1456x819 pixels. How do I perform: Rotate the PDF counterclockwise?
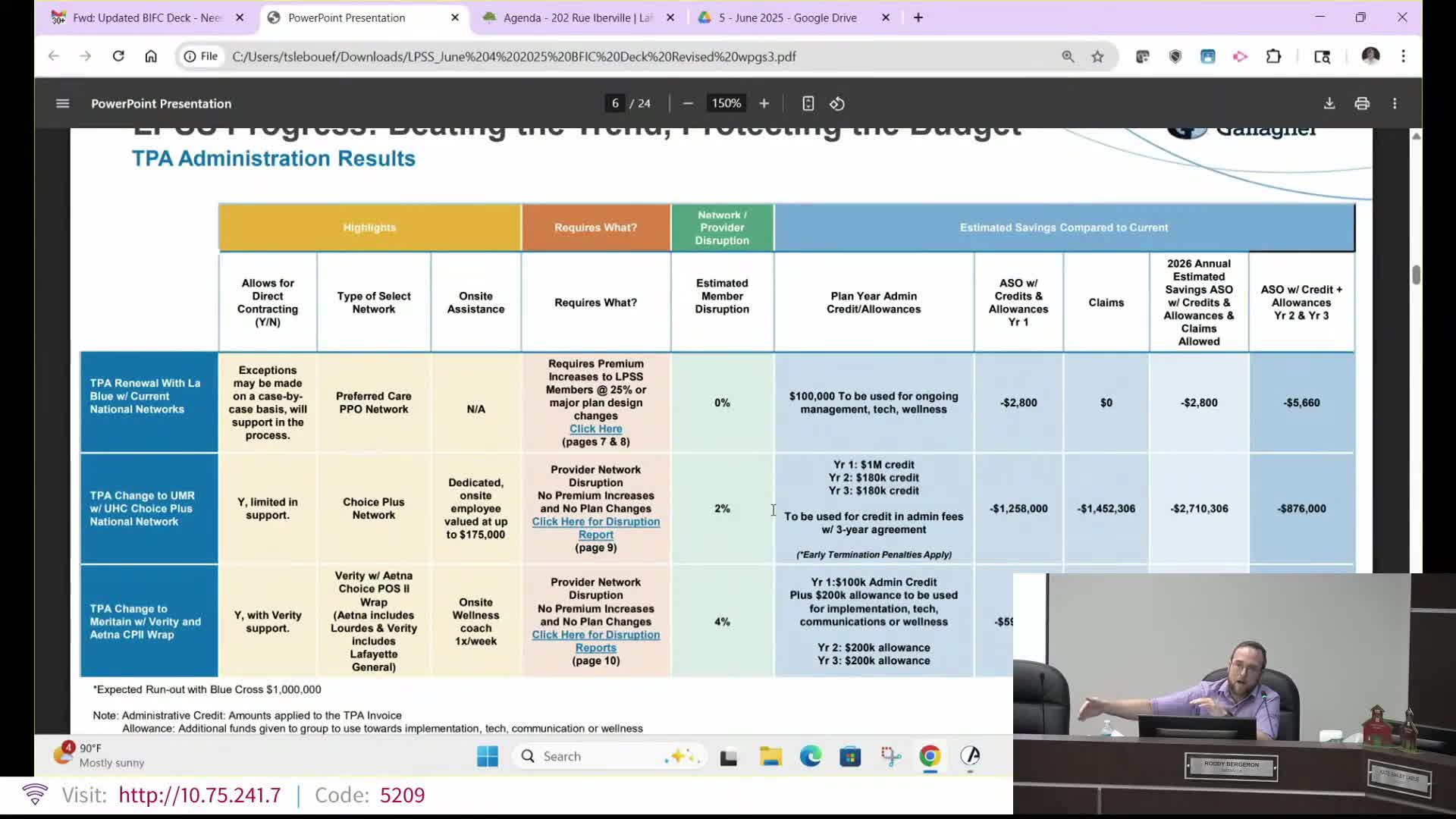pyautogui.click(x=837, y=104)
